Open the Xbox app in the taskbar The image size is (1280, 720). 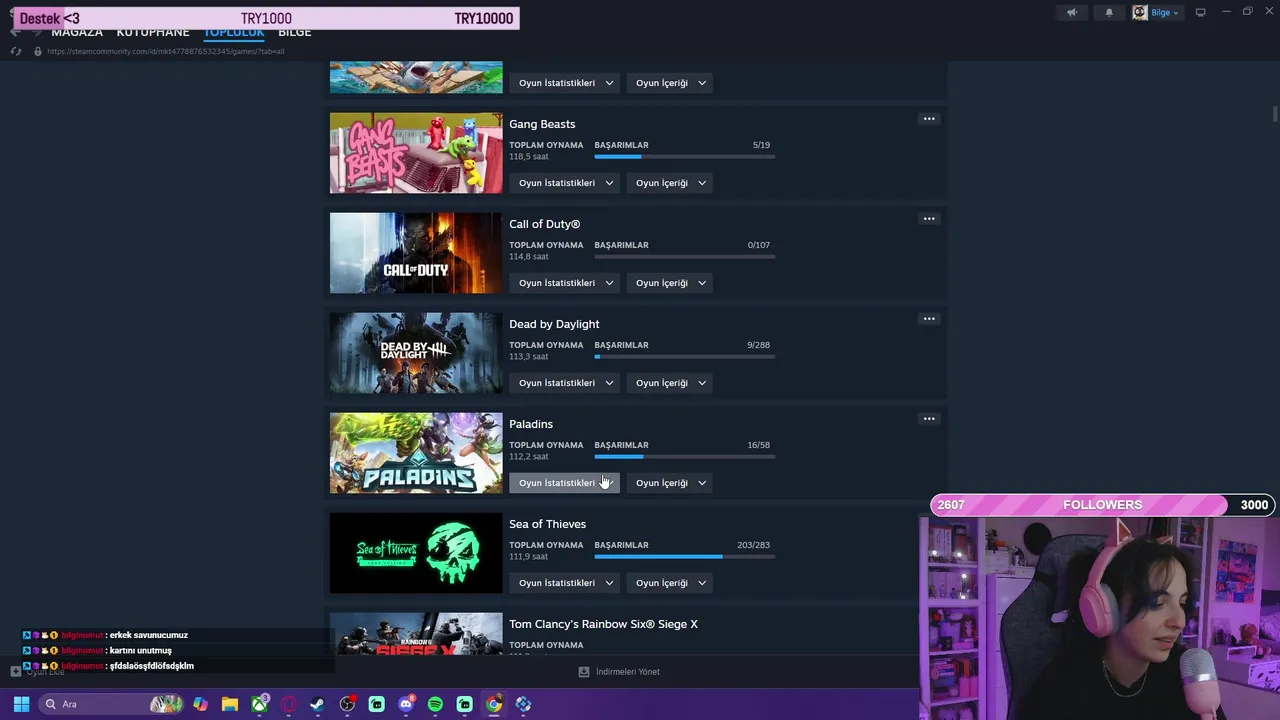259,704
